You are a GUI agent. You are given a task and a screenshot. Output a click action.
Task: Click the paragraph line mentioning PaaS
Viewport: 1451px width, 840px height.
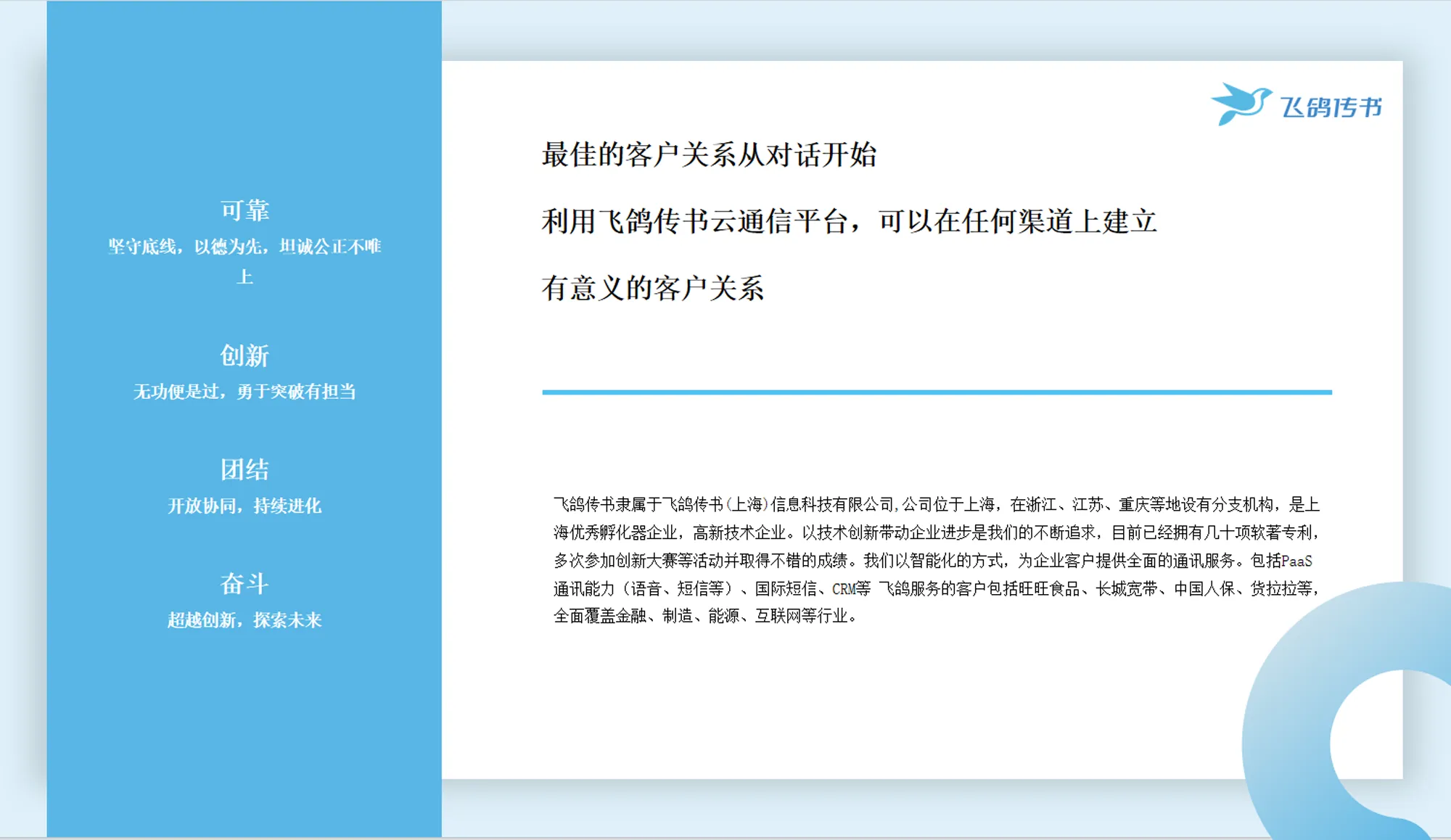[932, 561]
